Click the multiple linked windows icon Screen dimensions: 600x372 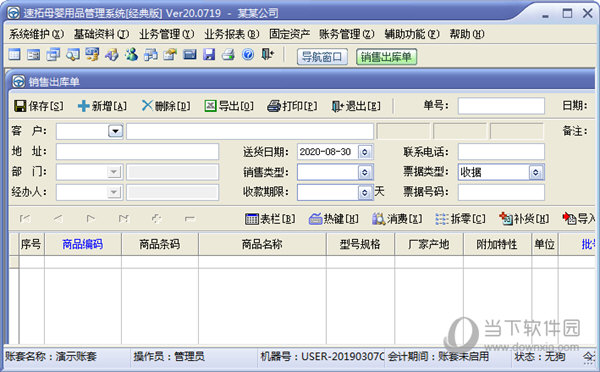pyautogui.click(x=151, y=55)
